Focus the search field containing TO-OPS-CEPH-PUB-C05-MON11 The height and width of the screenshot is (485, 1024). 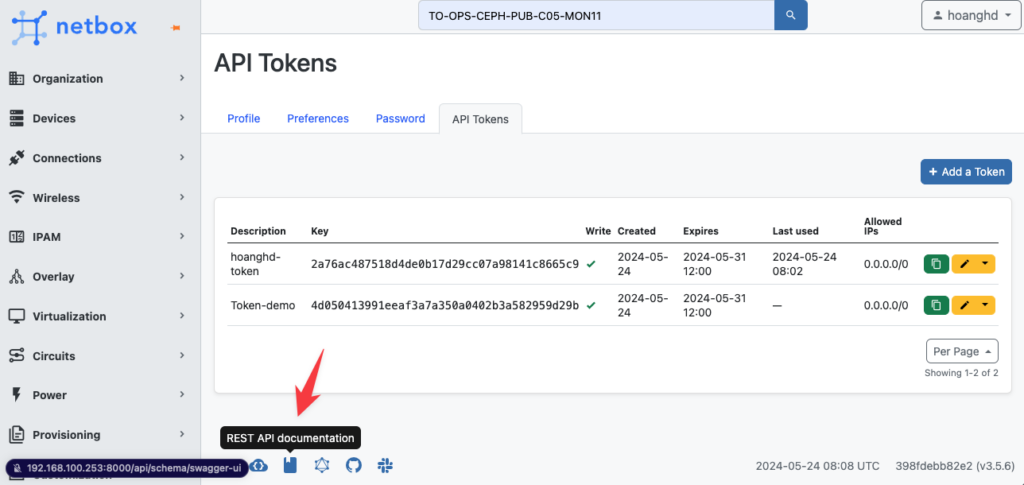coord(596,15)
